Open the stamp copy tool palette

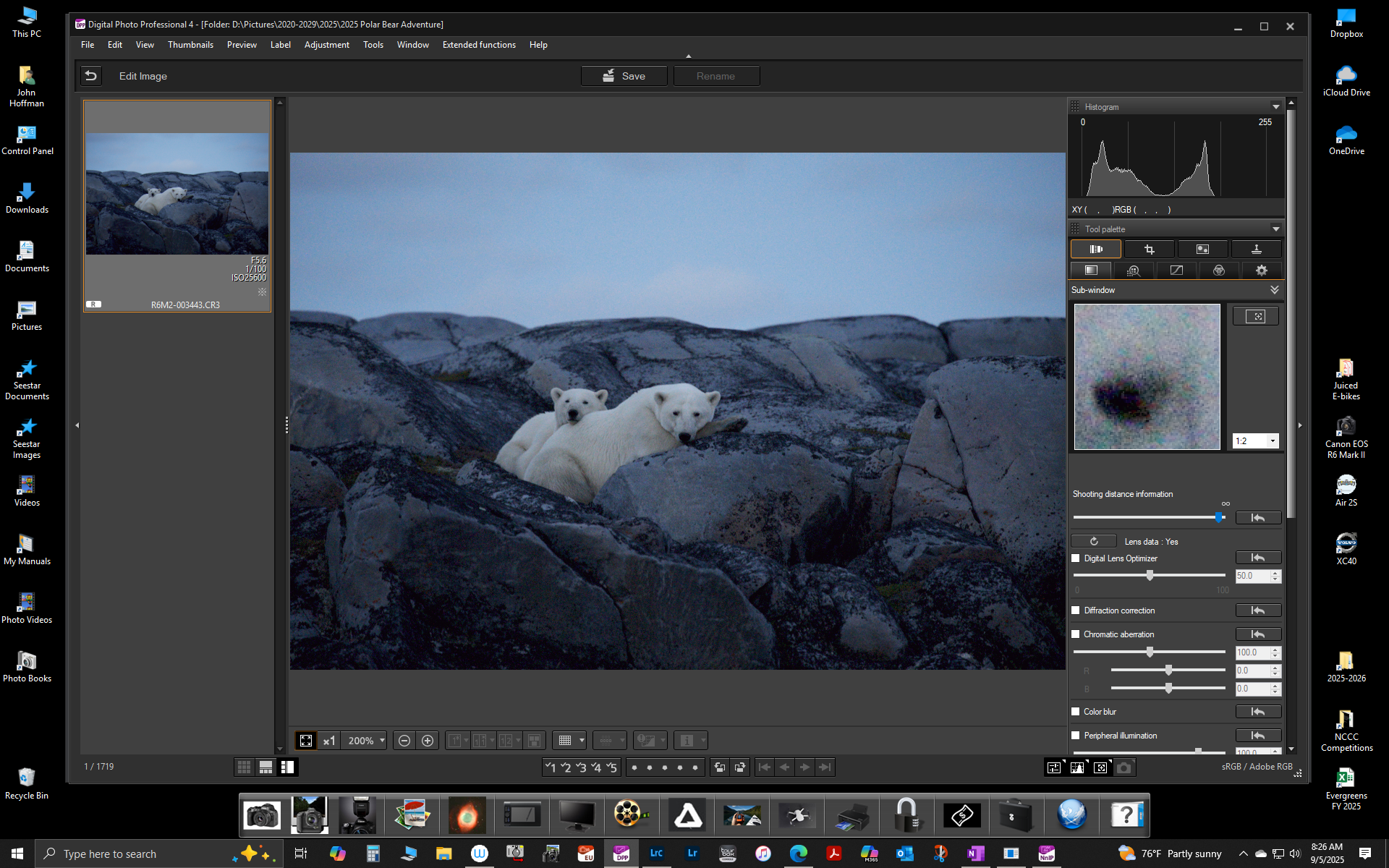[x=1256, y=249]
